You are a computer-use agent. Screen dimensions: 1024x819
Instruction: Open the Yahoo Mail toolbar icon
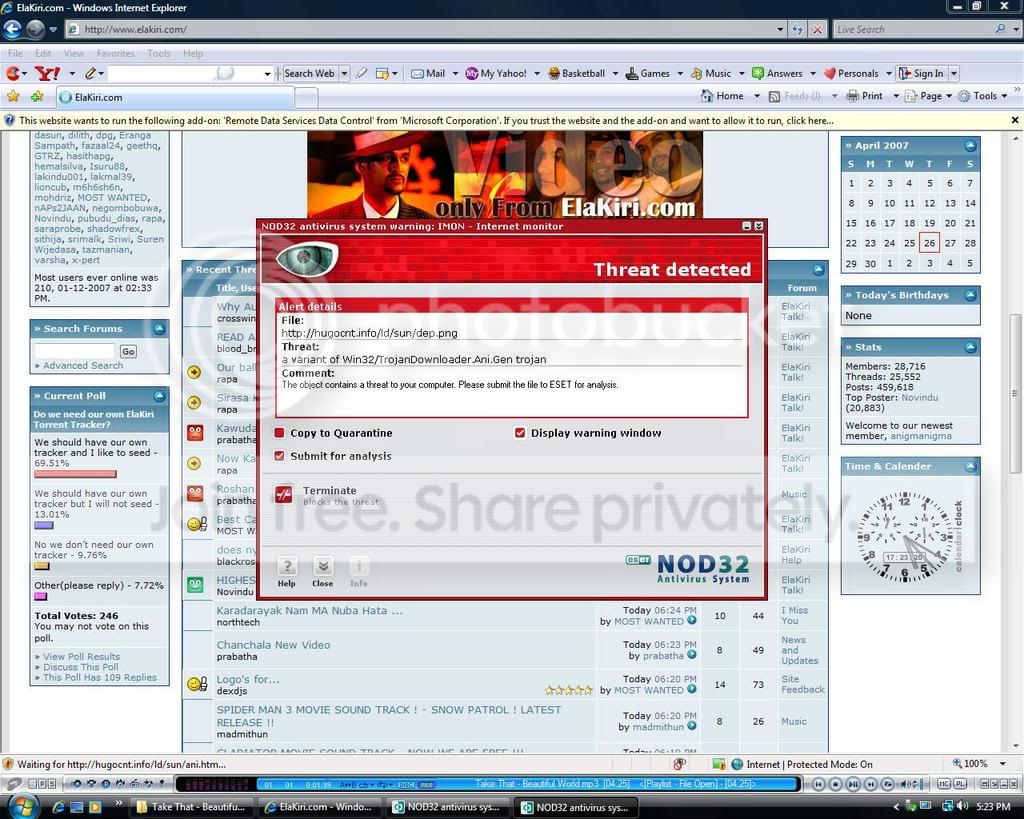click(417, 74)
